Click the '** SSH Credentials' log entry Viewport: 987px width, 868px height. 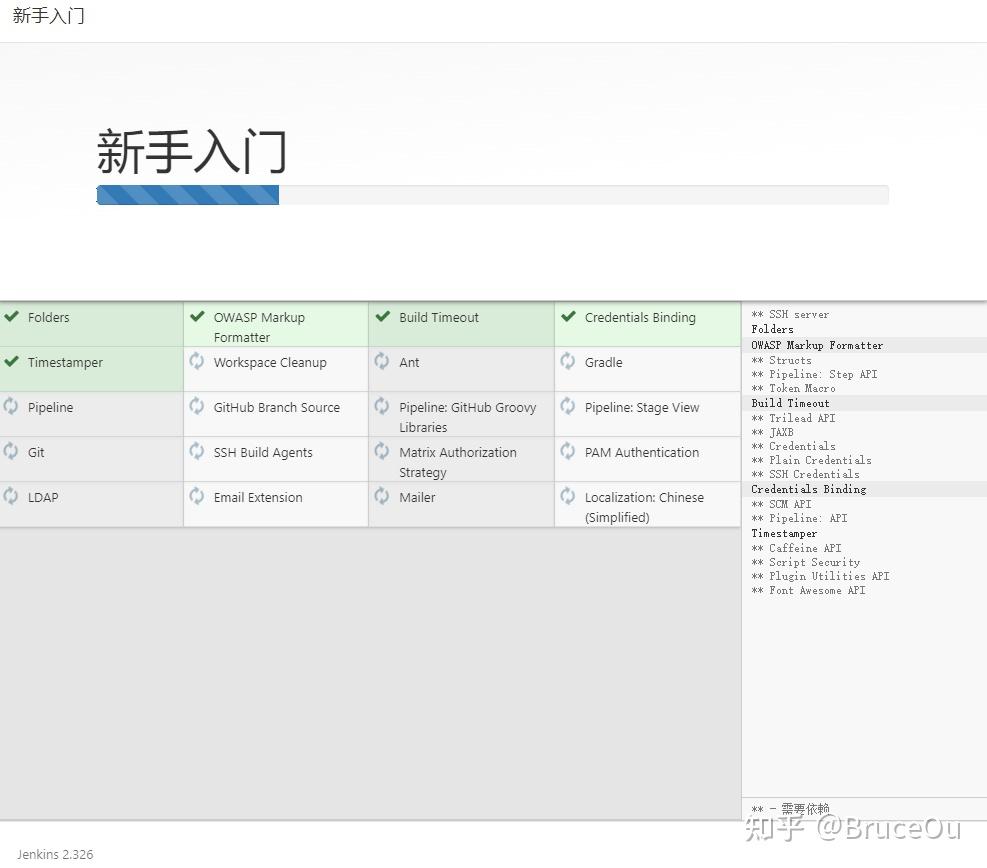805,474
